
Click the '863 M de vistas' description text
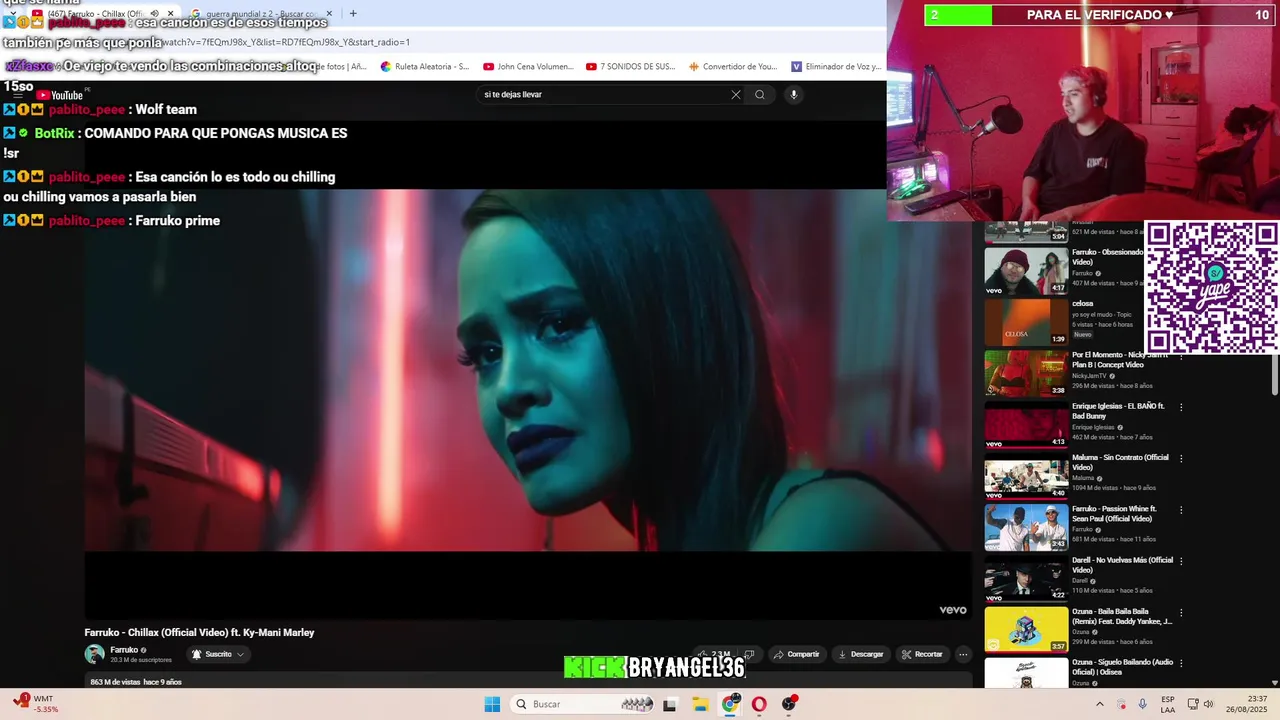point(136,682)
